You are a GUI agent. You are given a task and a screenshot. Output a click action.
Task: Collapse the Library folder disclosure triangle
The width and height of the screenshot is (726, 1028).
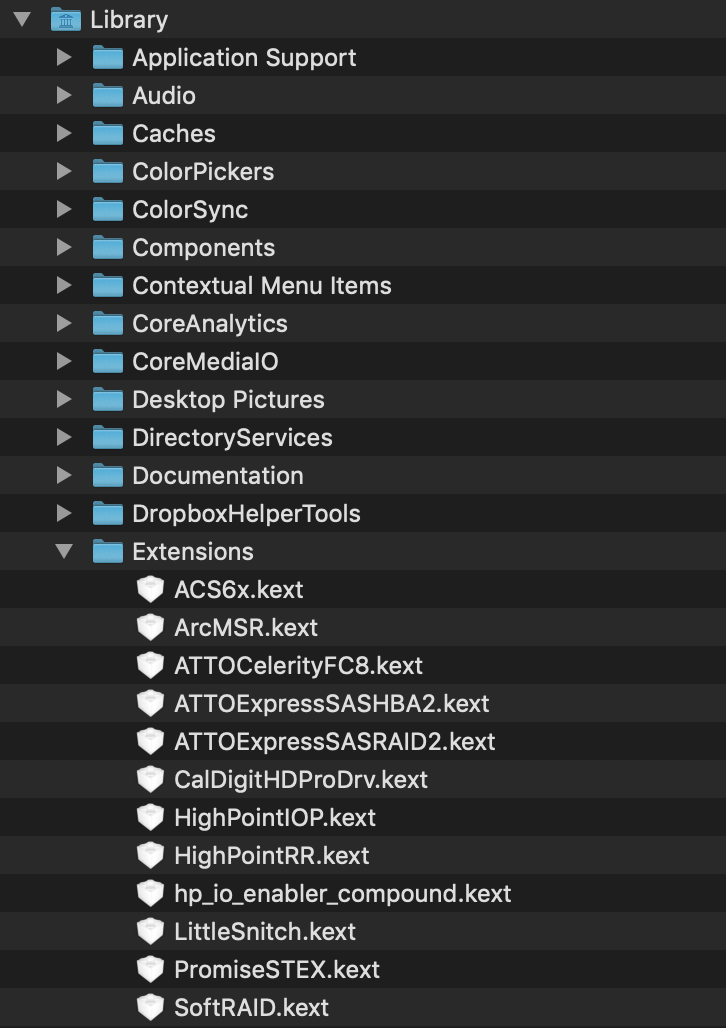pyautogui.click(x=22, y=19)
